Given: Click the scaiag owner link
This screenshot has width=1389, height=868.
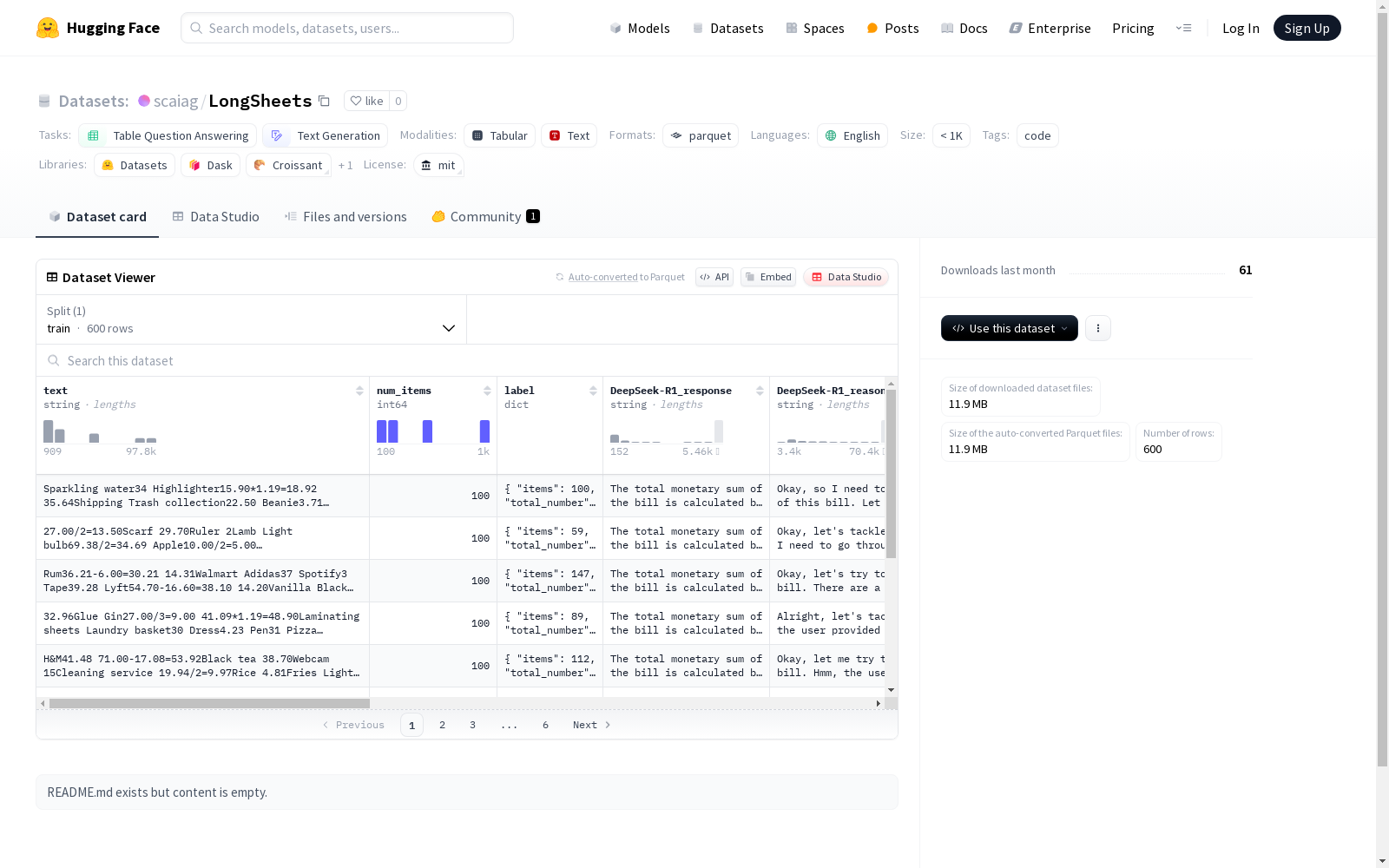Looking at the screenshot, I should [176, 101].
